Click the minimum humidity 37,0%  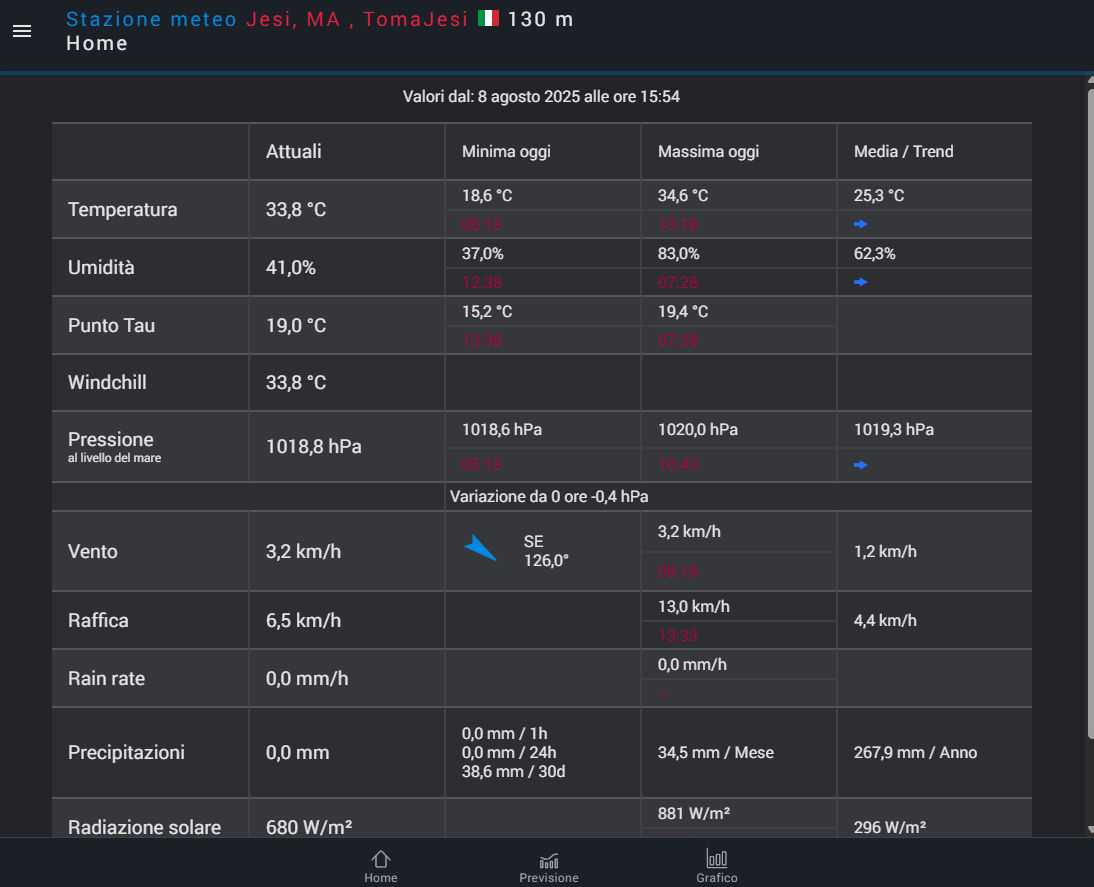coord(483,253)
